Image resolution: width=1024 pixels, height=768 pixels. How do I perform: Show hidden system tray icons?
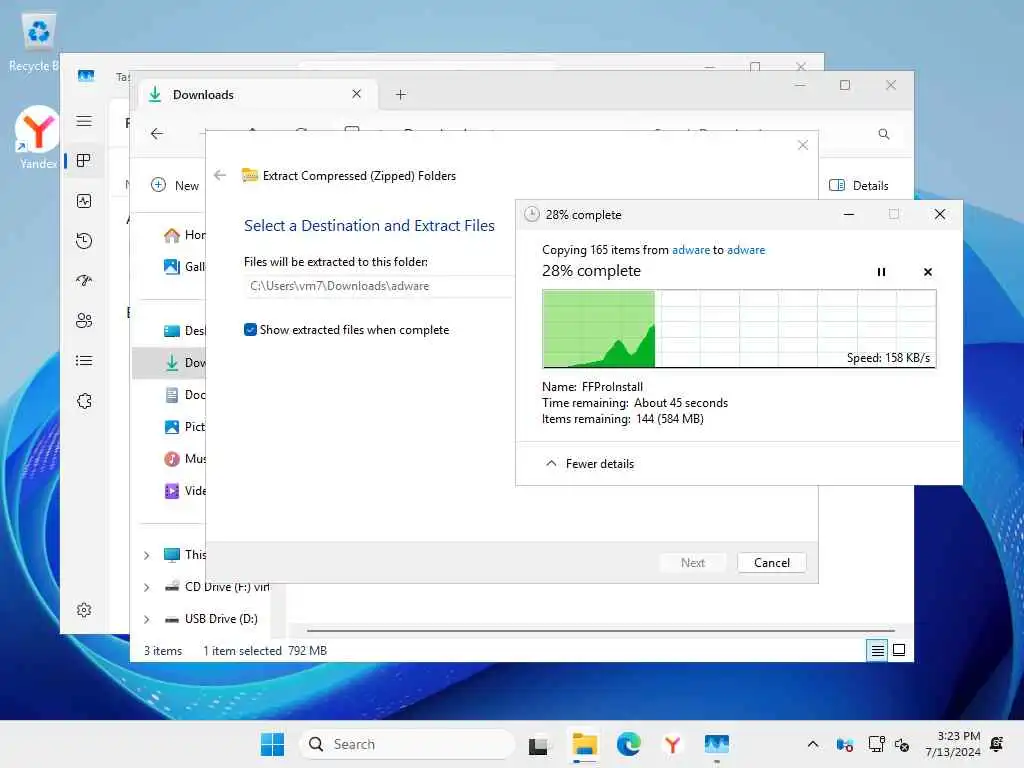point(812,744)
